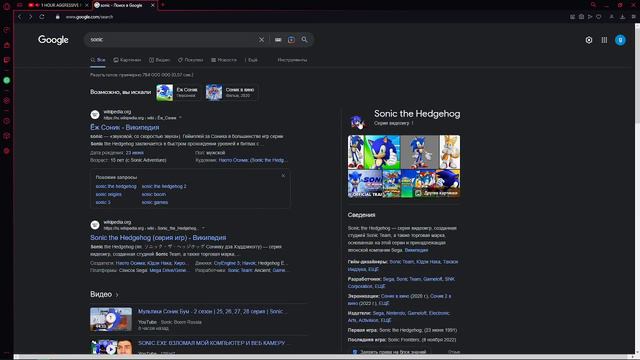Search related query sonic boom
This screenshot has height=360, width=640.
click(x=153, y=194)
